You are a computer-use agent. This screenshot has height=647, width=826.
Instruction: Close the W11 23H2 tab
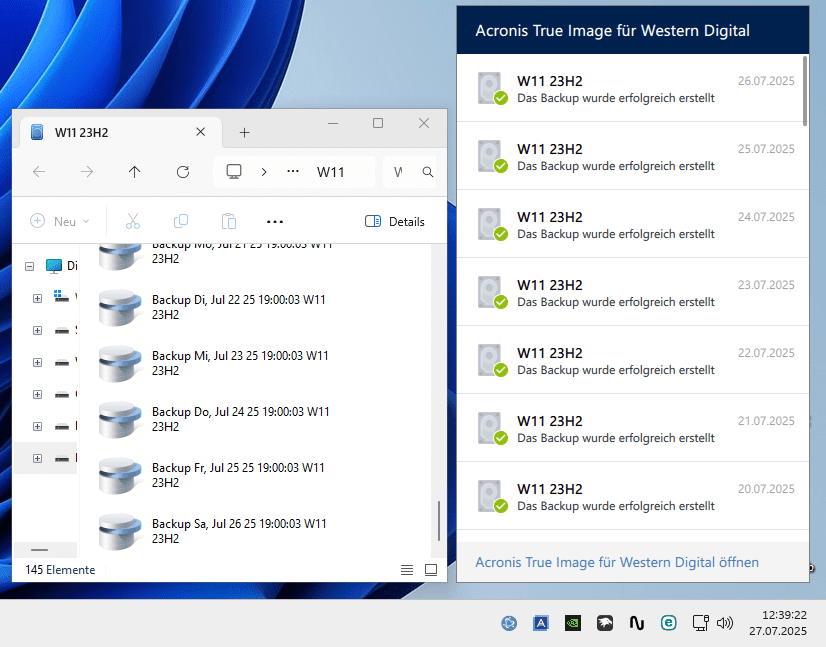coord(201,132)
